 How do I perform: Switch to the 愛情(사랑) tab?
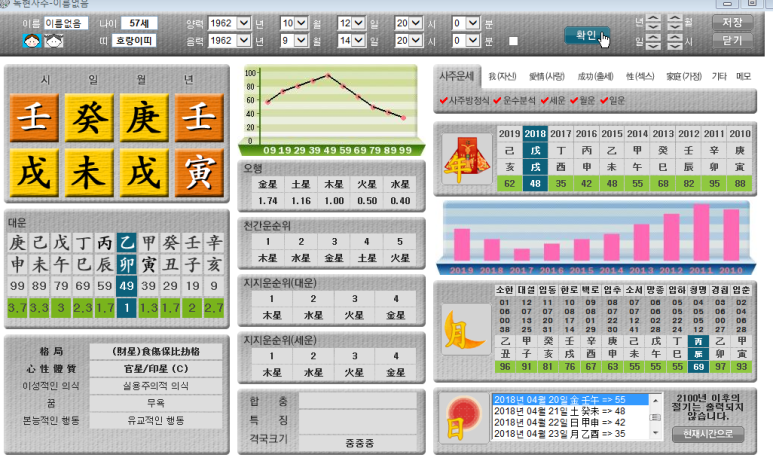[x=546, y=76]
